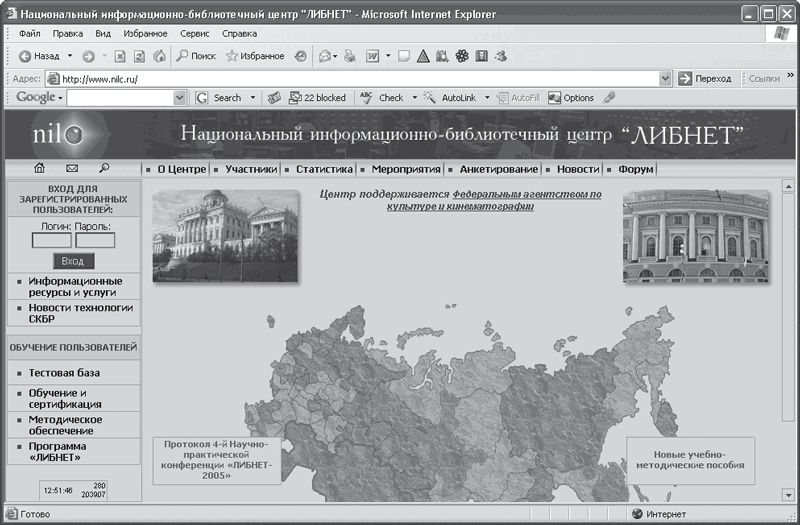Open the History clock icon

(x=301, y=56)
